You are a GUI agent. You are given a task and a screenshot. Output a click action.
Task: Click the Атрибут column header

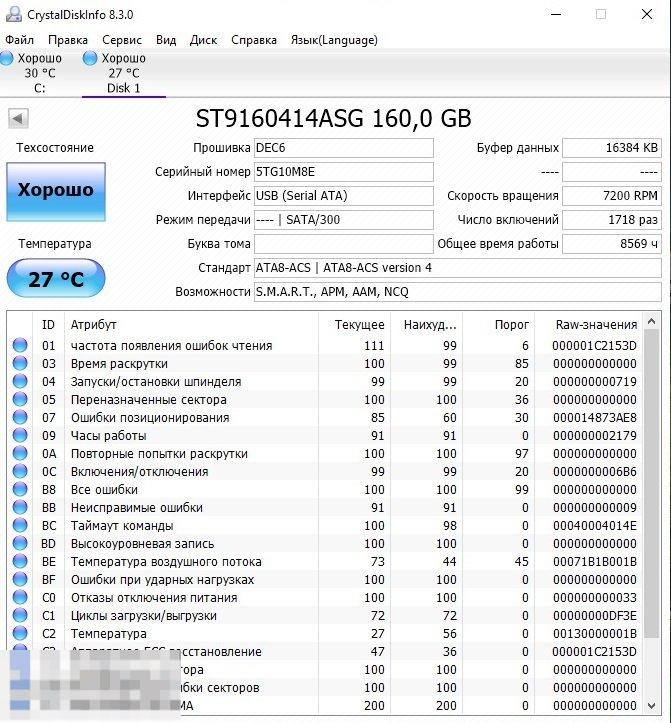coord(191,325)
